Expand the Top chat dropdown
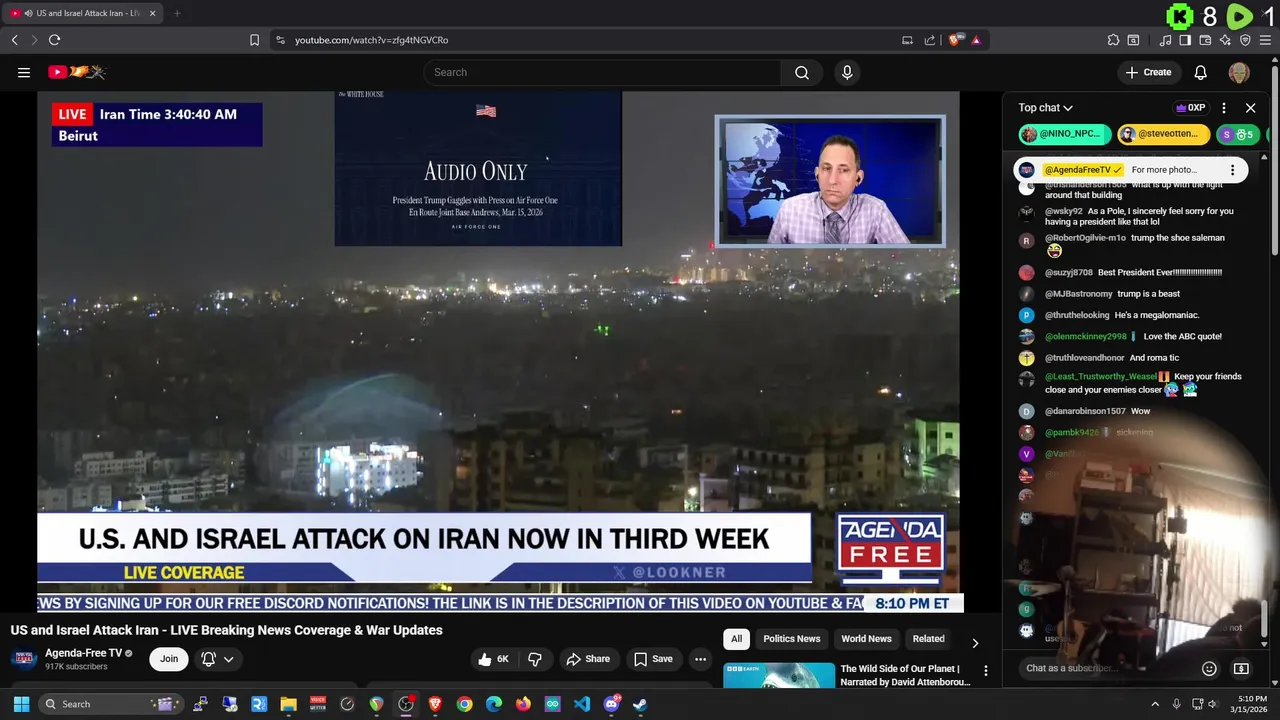Viewport: 1280px width, 720px height. [x=1046, y=108]
